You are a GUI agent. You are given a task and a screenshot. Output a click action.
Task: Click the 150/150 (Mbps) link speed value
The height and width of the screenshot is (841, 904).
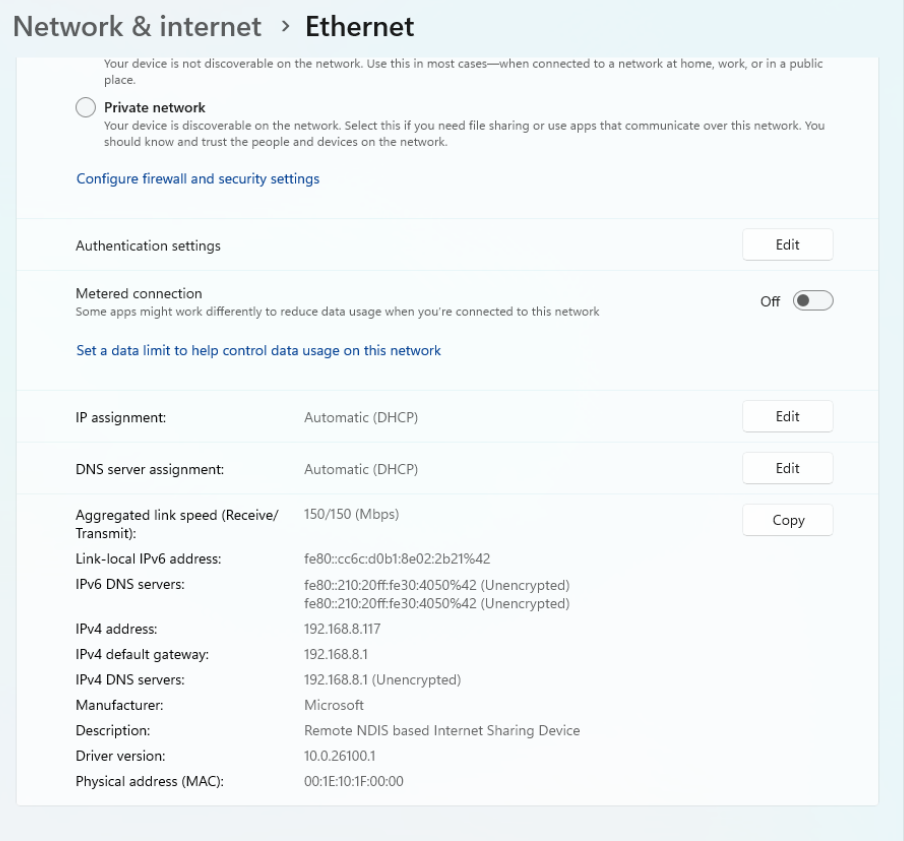pos(351,514)
